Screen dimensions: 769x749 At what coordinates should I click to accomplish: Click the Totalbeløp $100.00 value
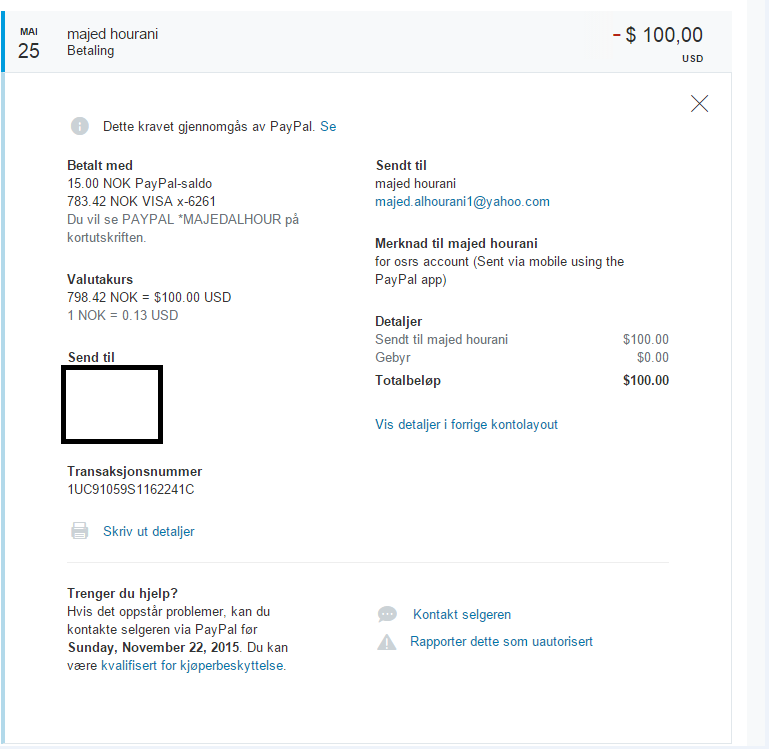pyautogui.click(x=645, y=380)
